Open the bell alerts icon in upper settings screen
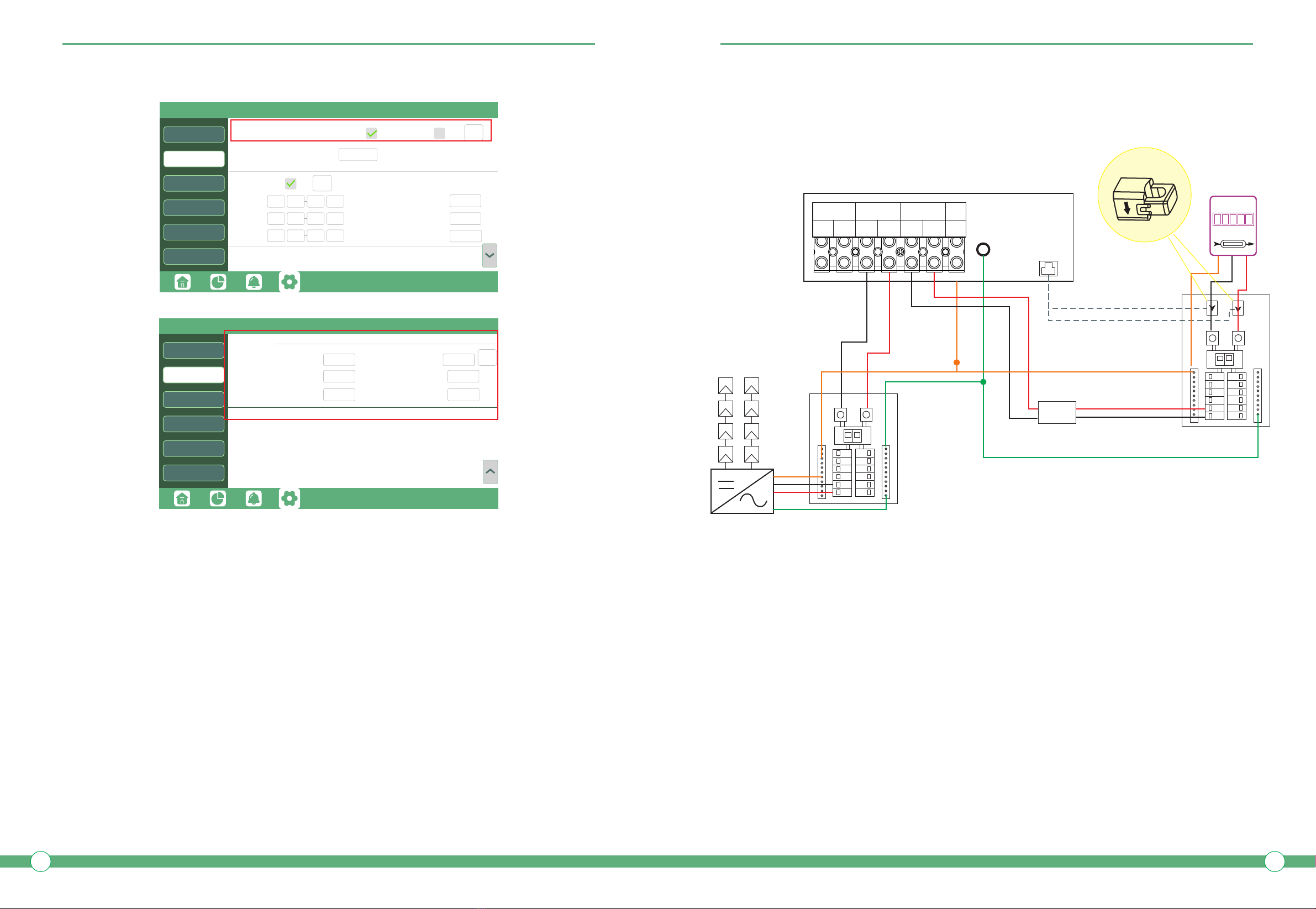The height and width of the screenshot is (909, 1316). 254,282
